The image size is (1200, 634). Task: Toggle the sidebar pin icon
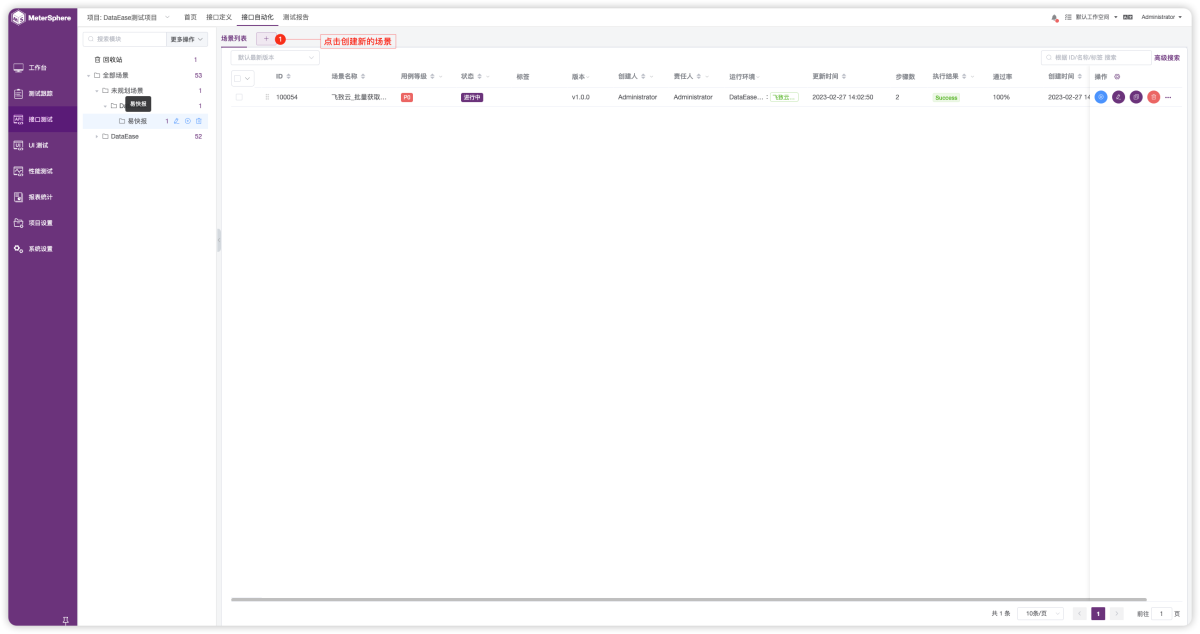point(66,621)
